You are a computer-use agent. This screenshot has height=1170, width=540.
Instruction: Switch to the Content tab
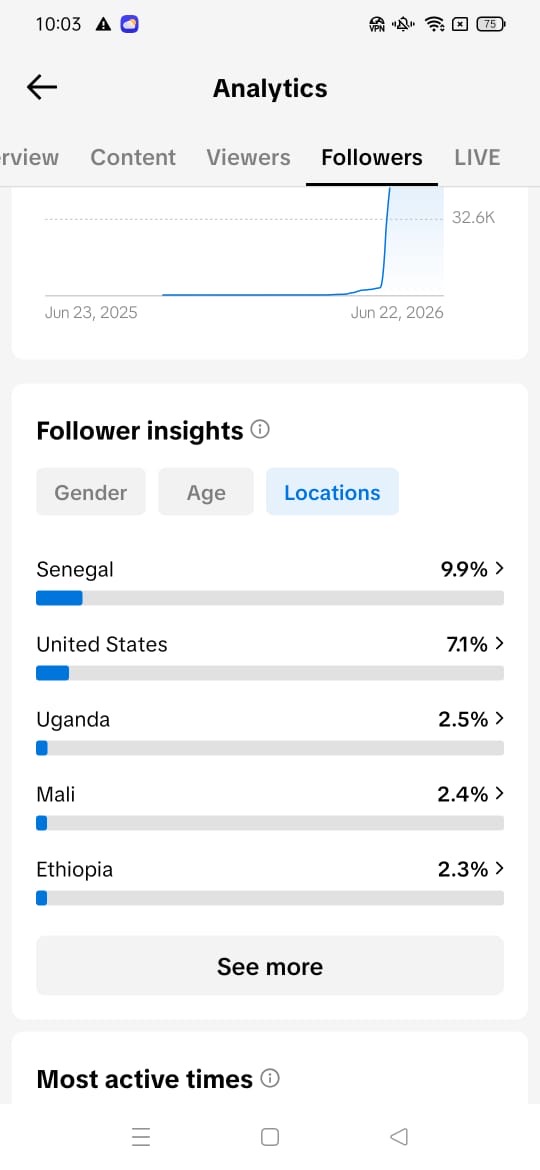[x=134, y=157]
